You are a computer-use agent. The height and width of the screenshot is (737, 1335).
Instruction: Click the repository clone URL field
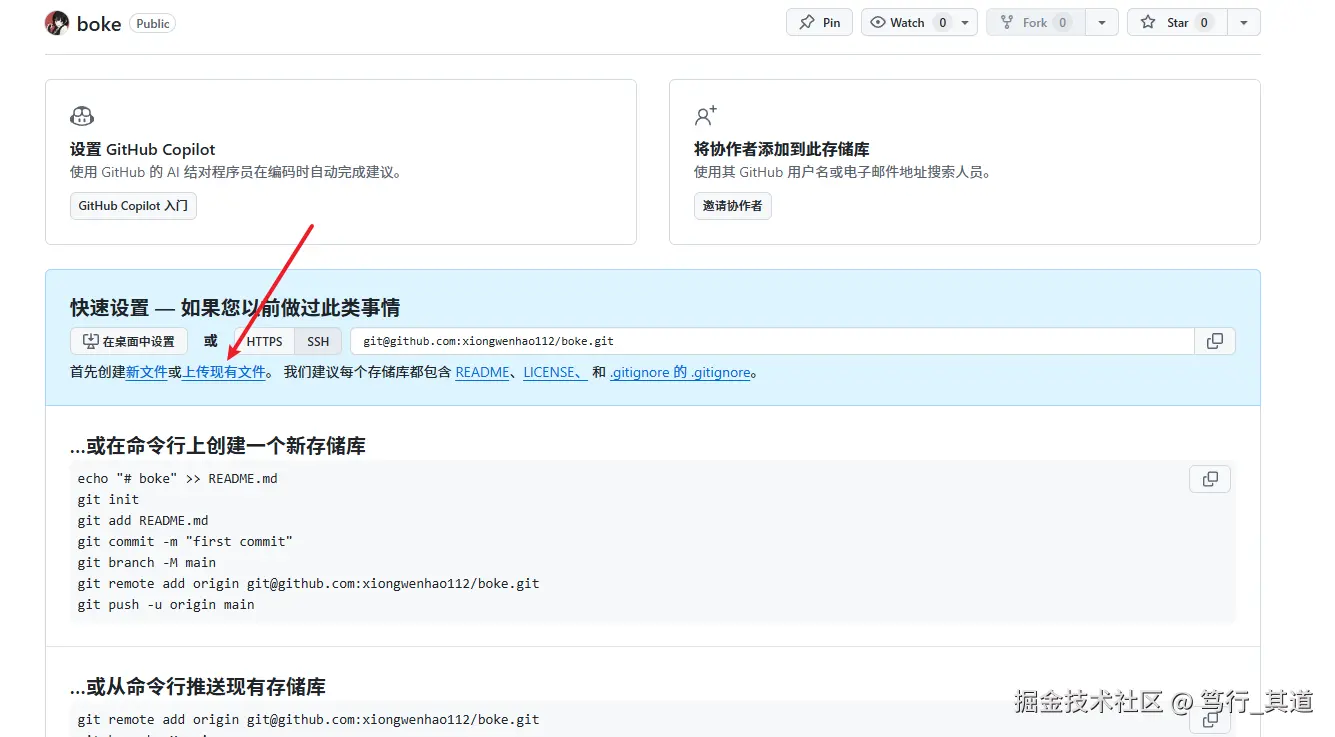tap(772, 341)
